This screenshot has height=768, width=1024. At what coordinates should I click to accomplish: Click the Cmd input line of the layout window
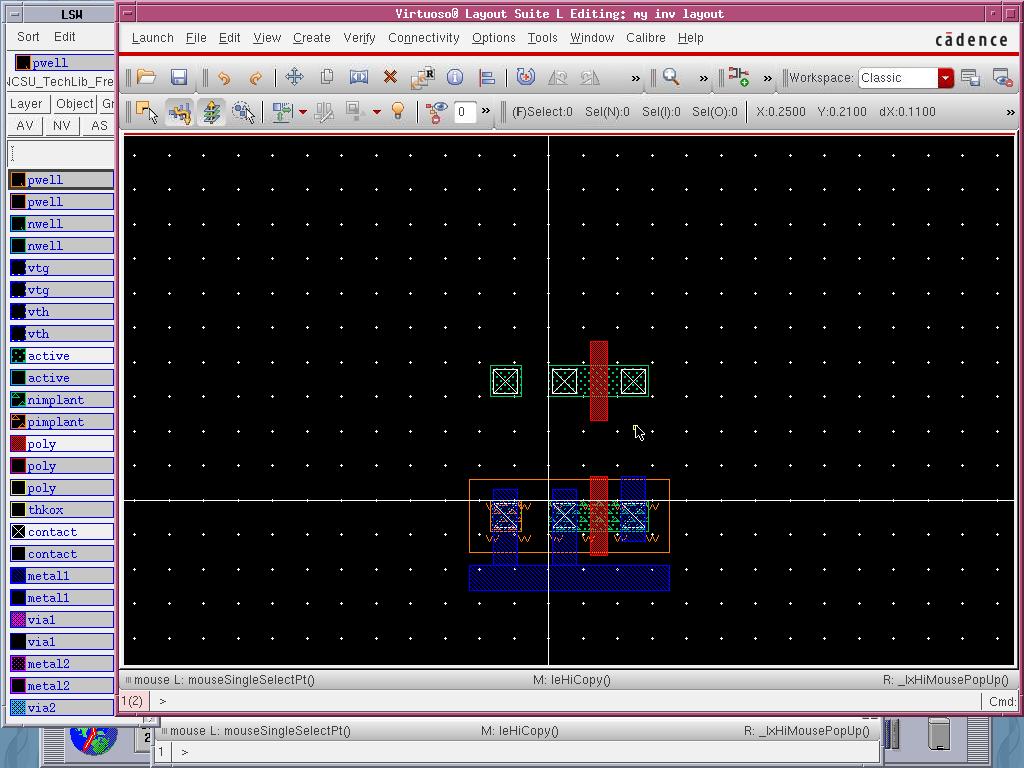coord(566,701)
